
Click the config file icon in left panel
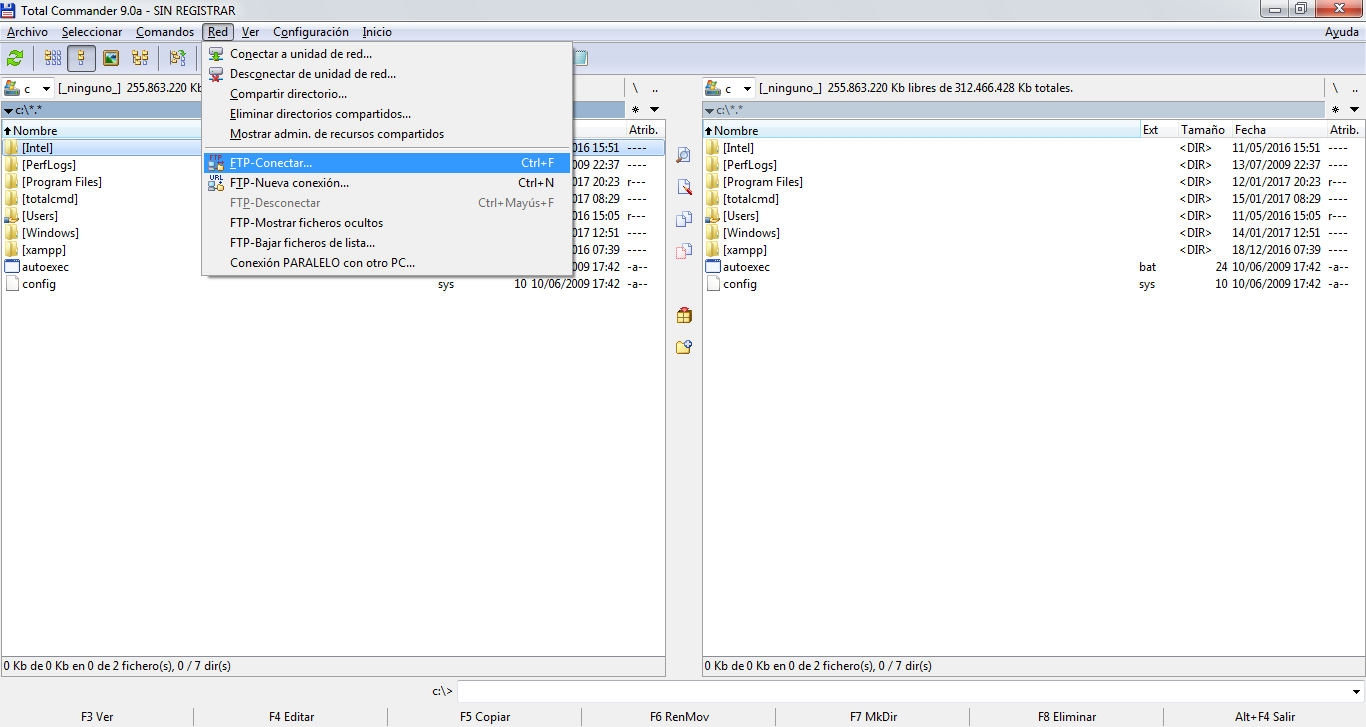(12, 283)
